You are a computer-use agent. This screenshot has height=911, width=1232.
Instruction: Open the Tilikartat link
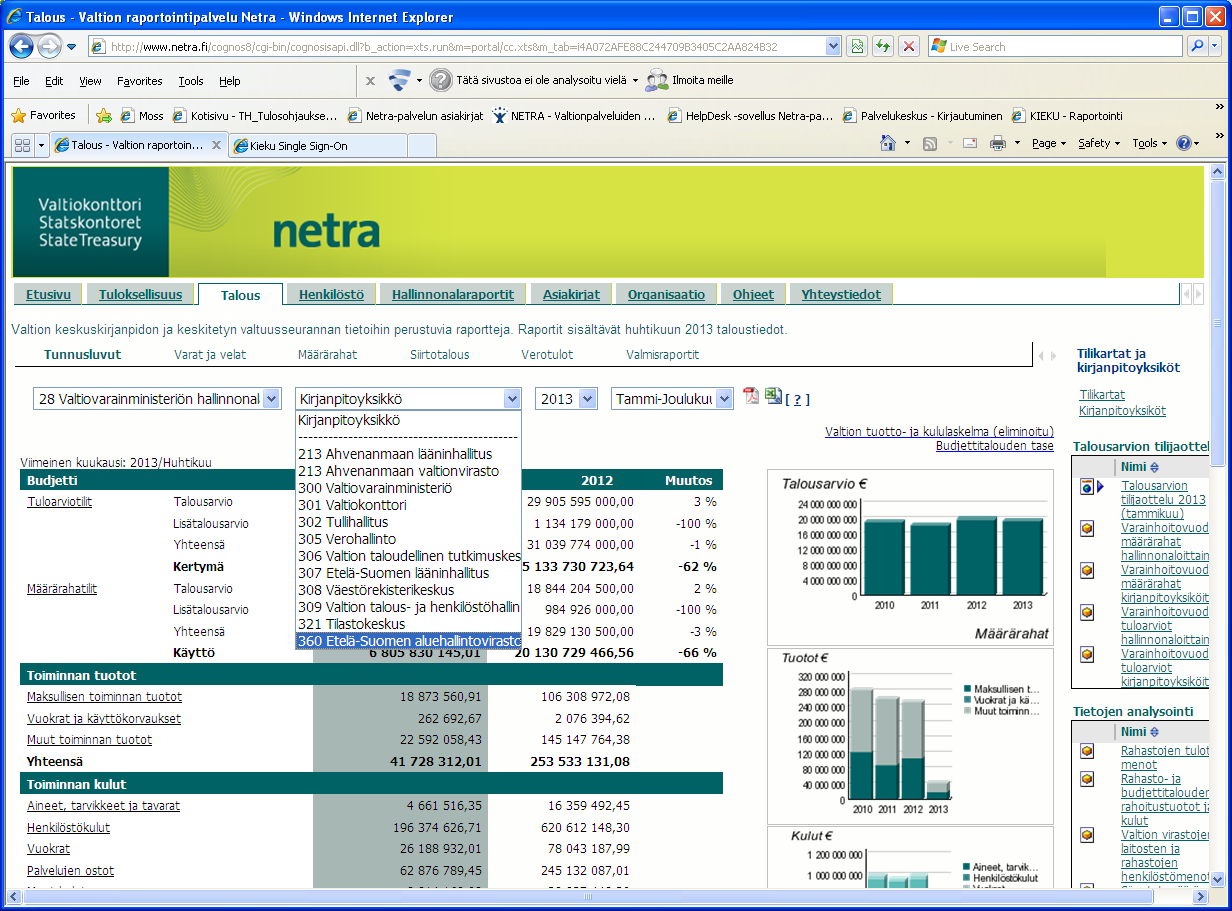coord(1102,395)
